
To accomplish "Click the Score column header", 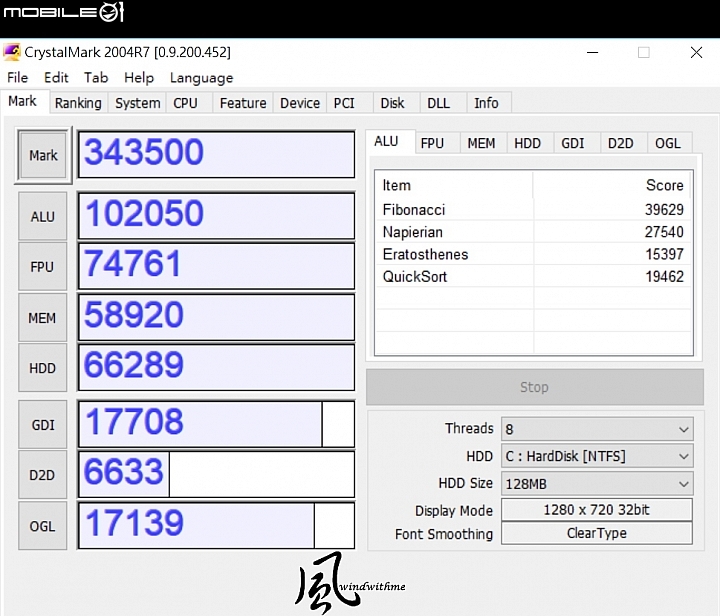I will 612,185.
